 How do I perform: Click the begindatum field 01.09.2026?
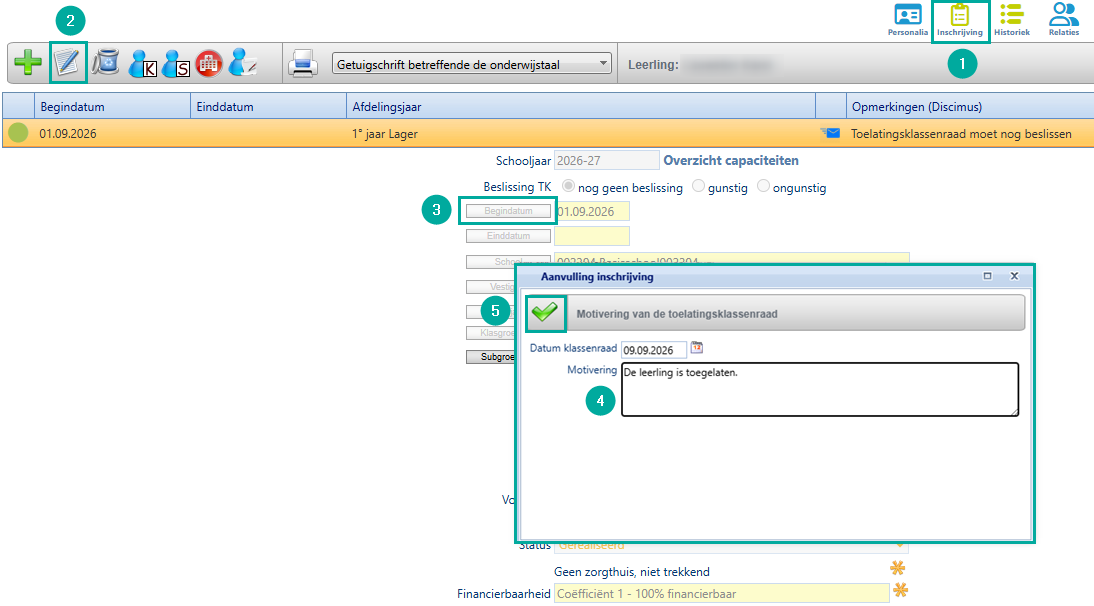[592, 211]
